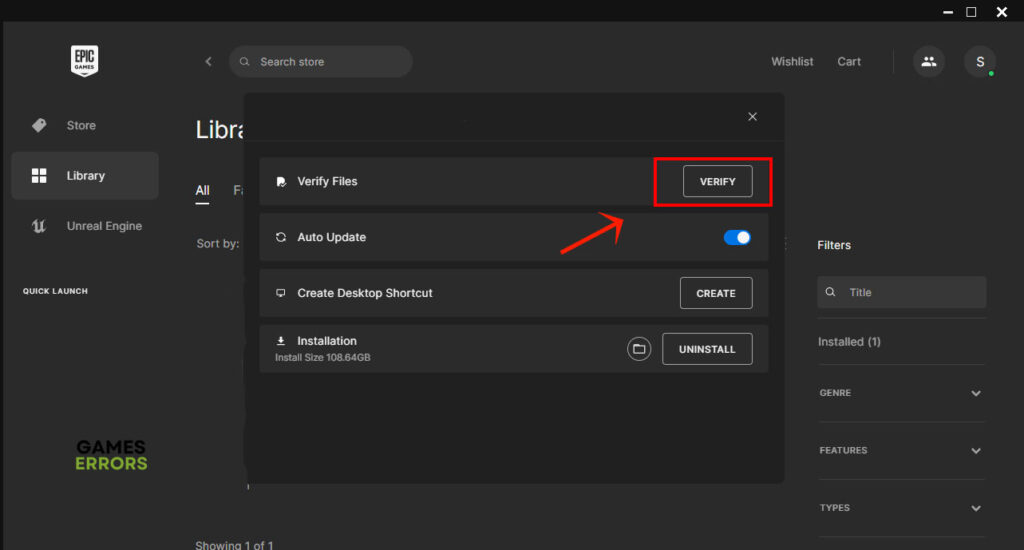Click the Store tag icon
Image resolution: width=1024 pixels, height=550 pixels.
(39, 125)
